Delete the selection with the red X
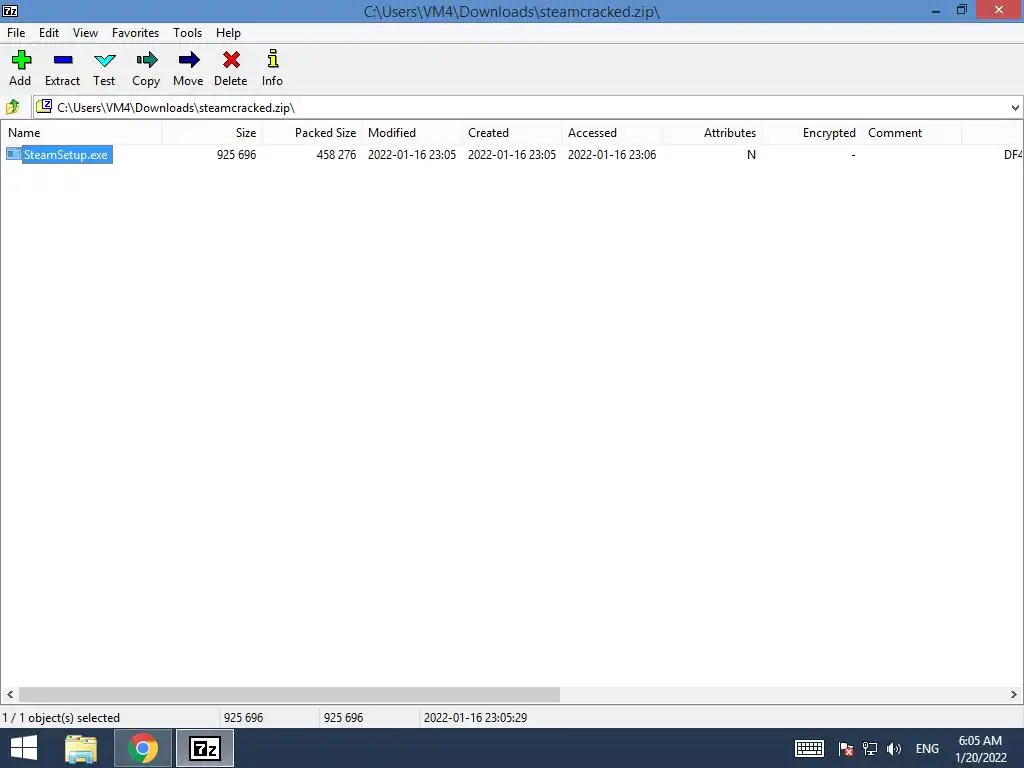This screenshot has width=1024, height=768. [231, 60]
